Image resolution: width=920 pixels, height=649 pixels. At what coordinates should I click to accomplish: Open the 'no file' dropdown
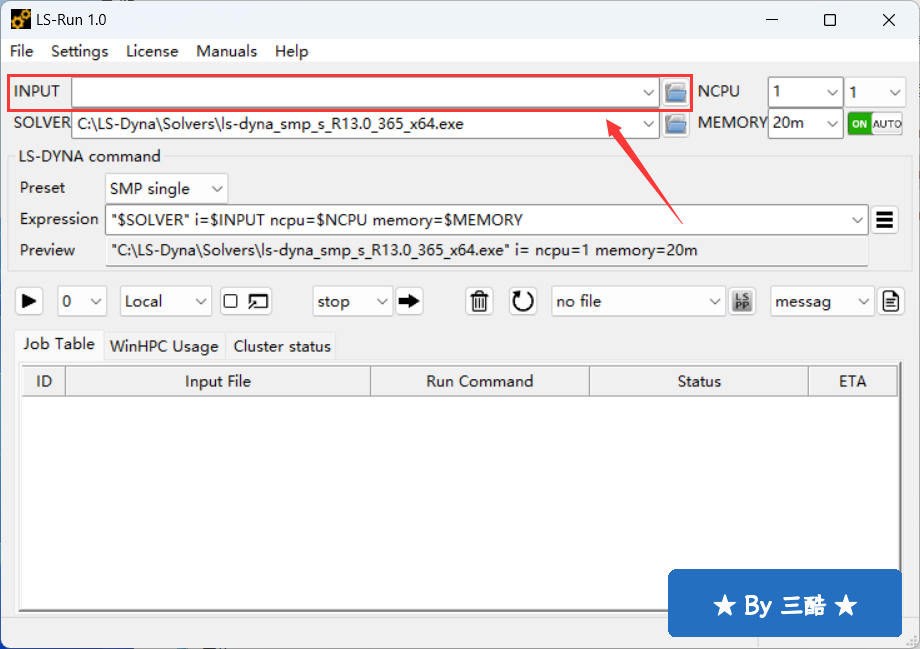(x=638, y=301)
